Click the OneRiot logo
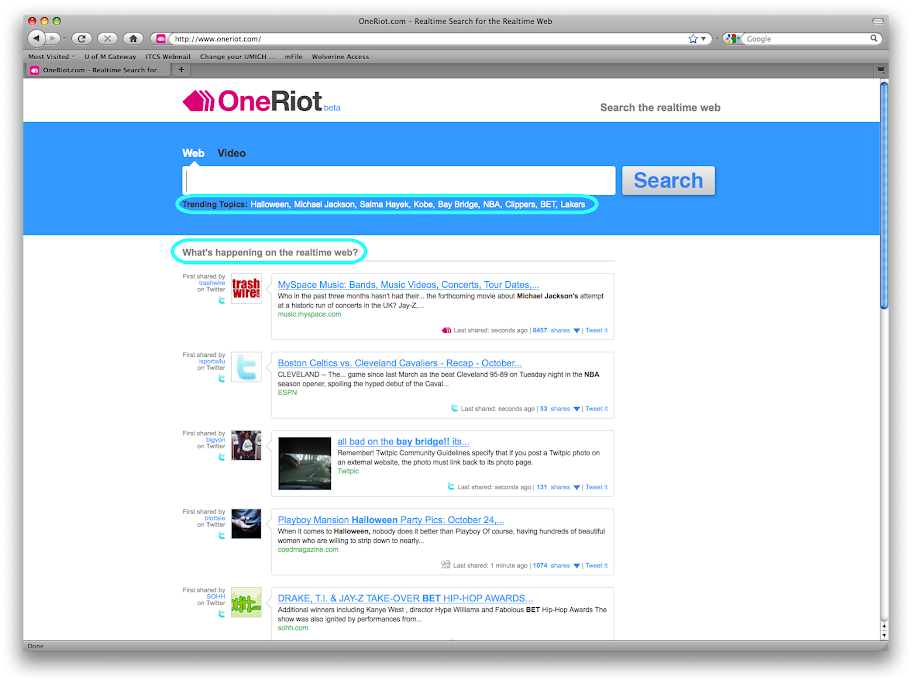 252,101
